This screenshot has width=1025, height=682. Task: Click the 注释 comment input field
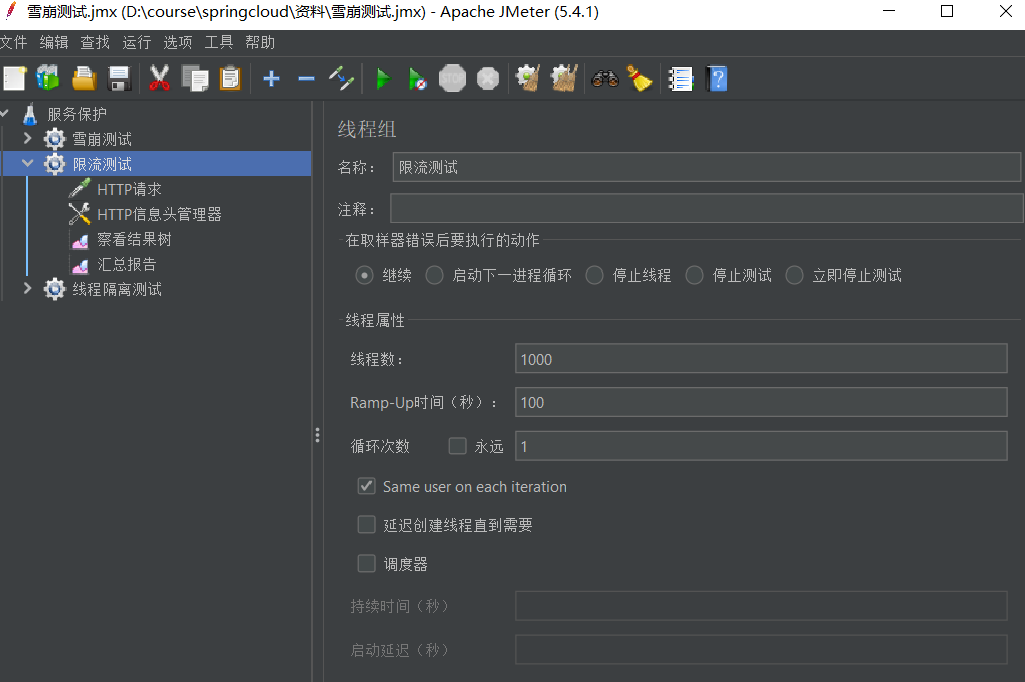707,209
